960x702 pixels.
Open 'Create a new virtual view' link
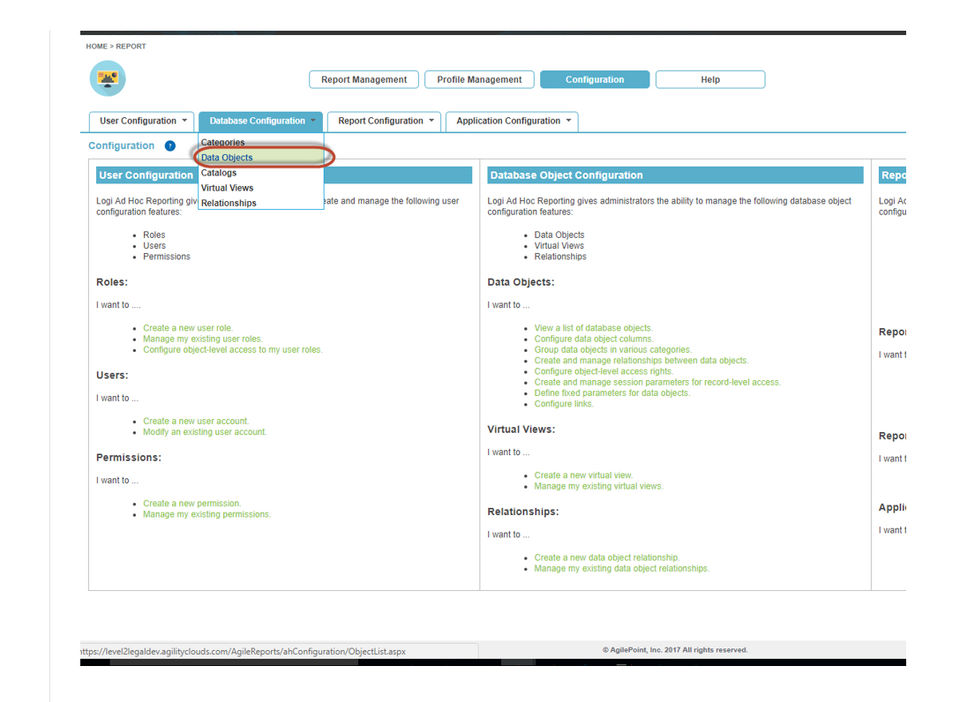click(x=583, y=475)
